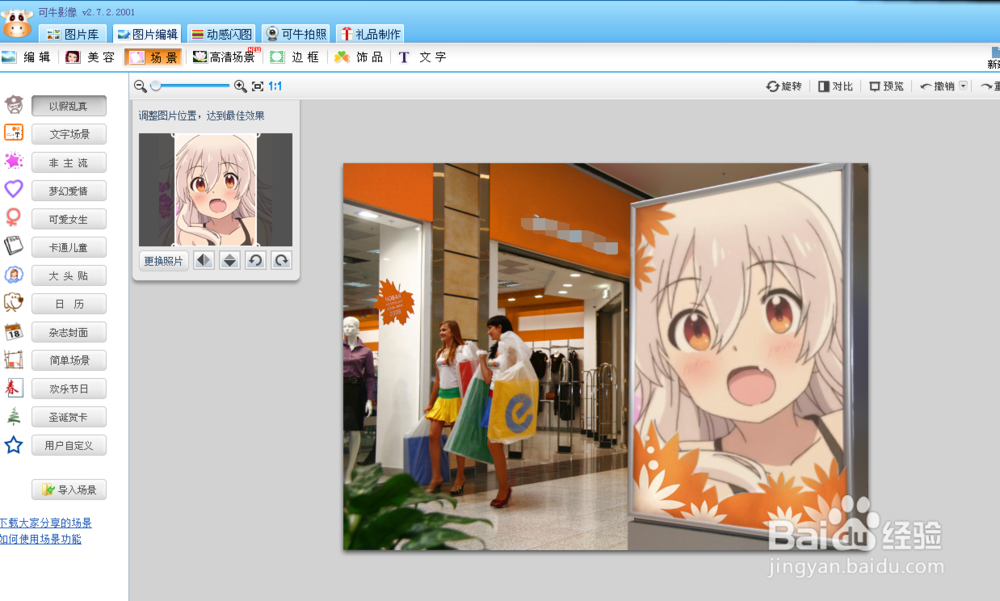Image resolution: width=1000 pixels, height=601 pixels.
Task: Click the calendar icon beside 杂志封面
Action: 13,331
